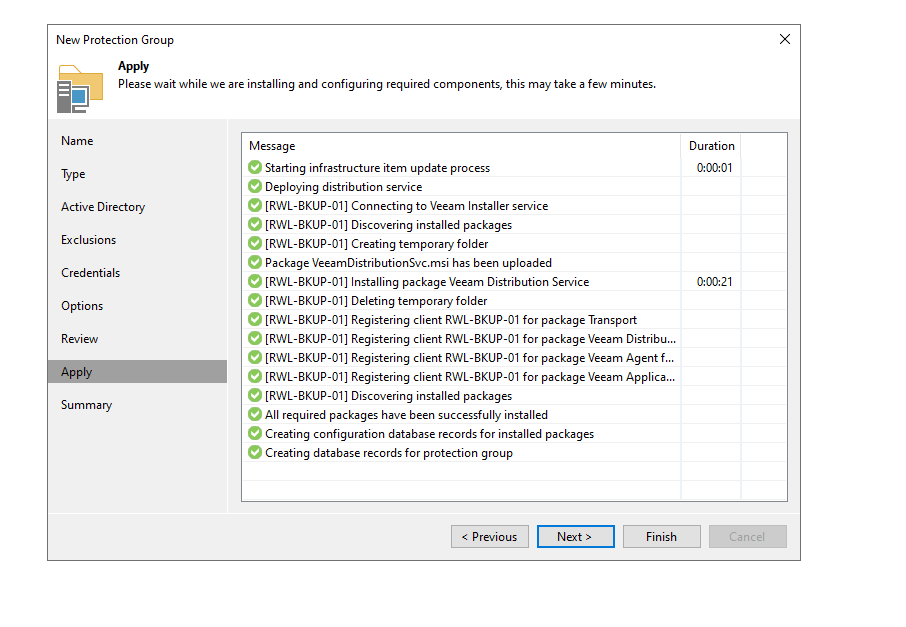
Task: Select 'Starting infrastructure item update process' row text
Action: pyautogui.click(x=377, y=168)
